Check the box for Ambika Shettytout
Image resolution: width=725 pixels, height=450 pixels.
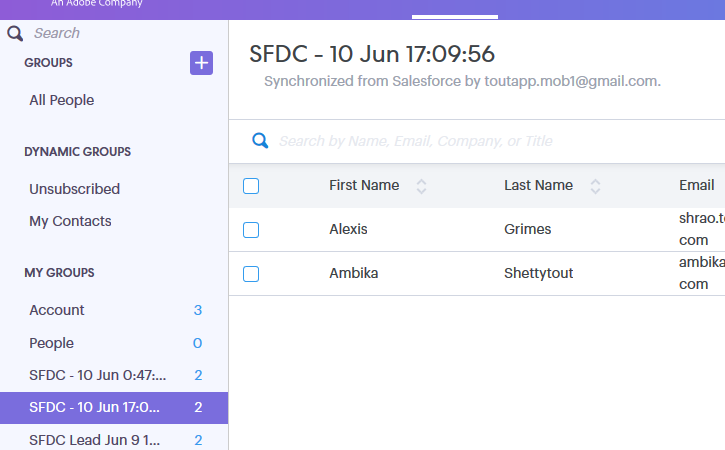pos(251,274)
